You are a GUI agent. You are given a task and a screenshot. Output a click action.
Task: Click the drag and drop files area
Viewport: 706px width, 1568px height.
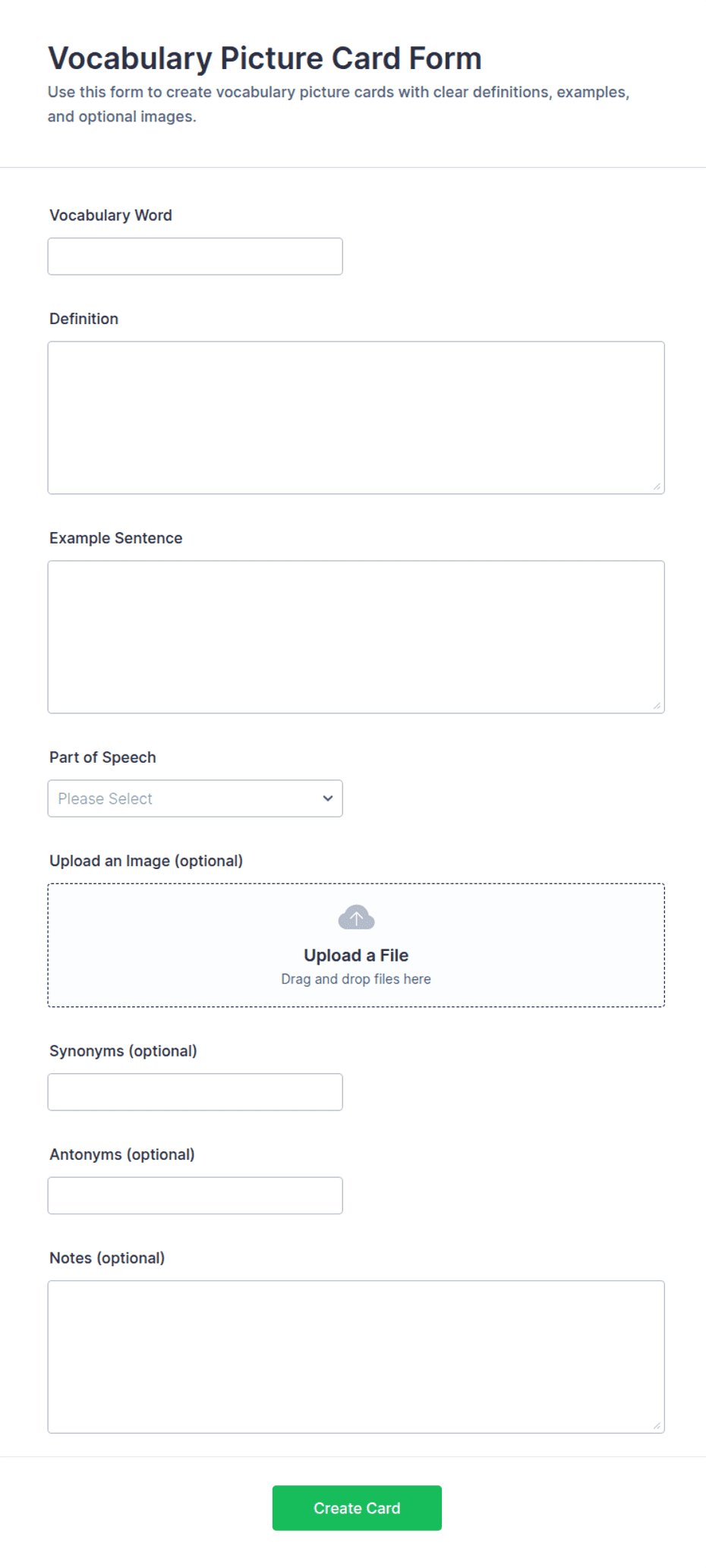click(356, 946)
